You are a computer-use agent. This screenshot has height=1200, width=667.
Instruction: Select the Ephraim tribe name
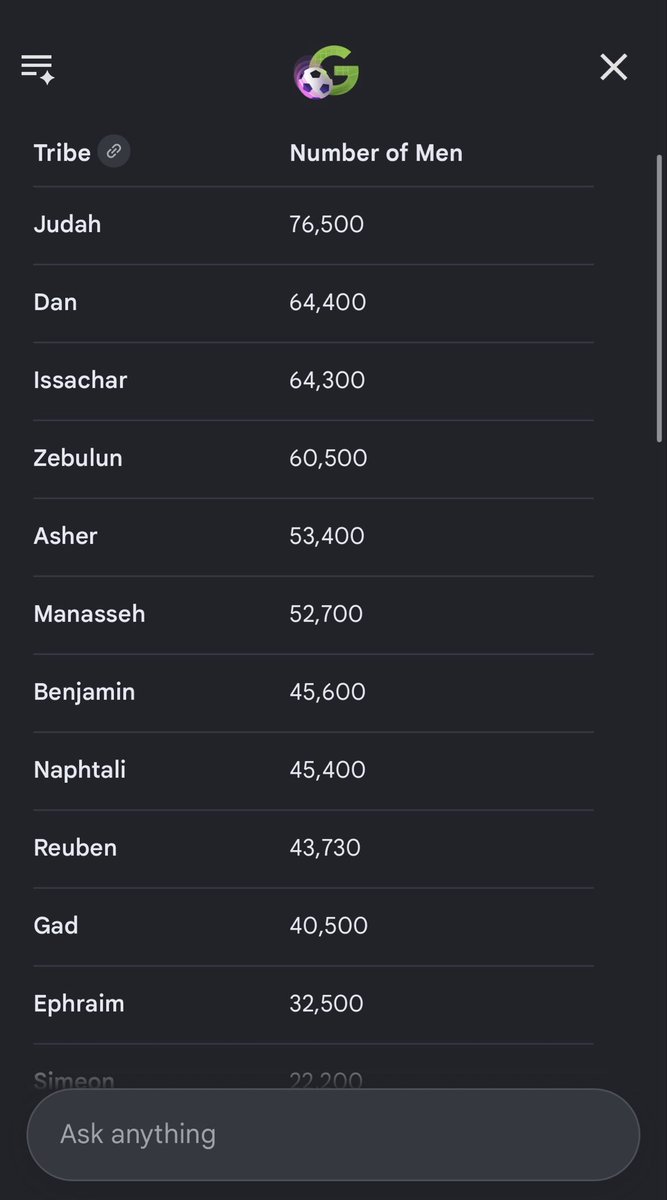79,1004
